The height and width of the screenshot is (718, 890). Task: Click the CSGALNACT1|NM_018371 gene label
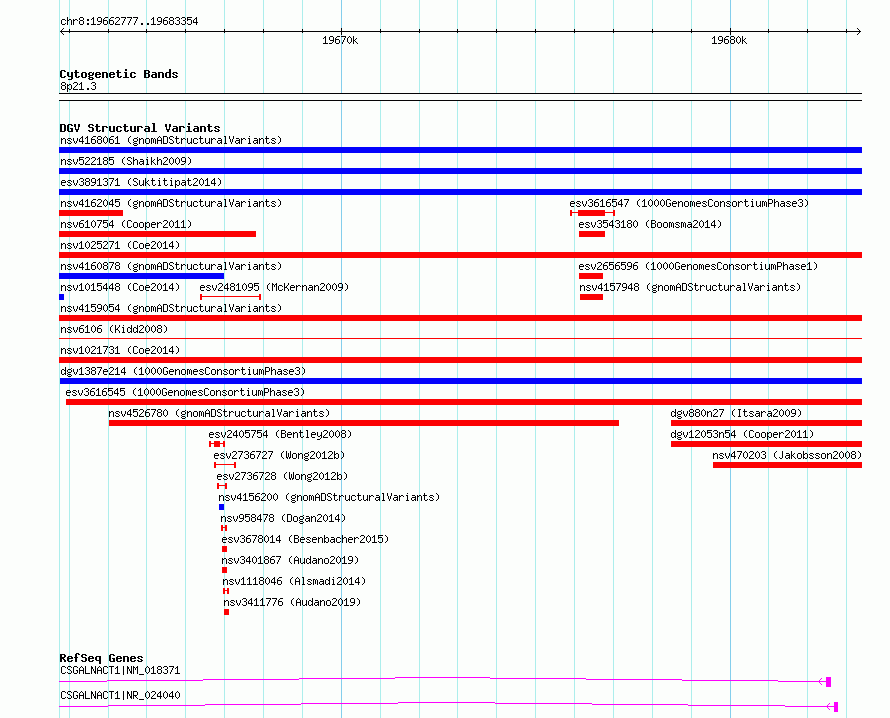(x=120, y=670)
